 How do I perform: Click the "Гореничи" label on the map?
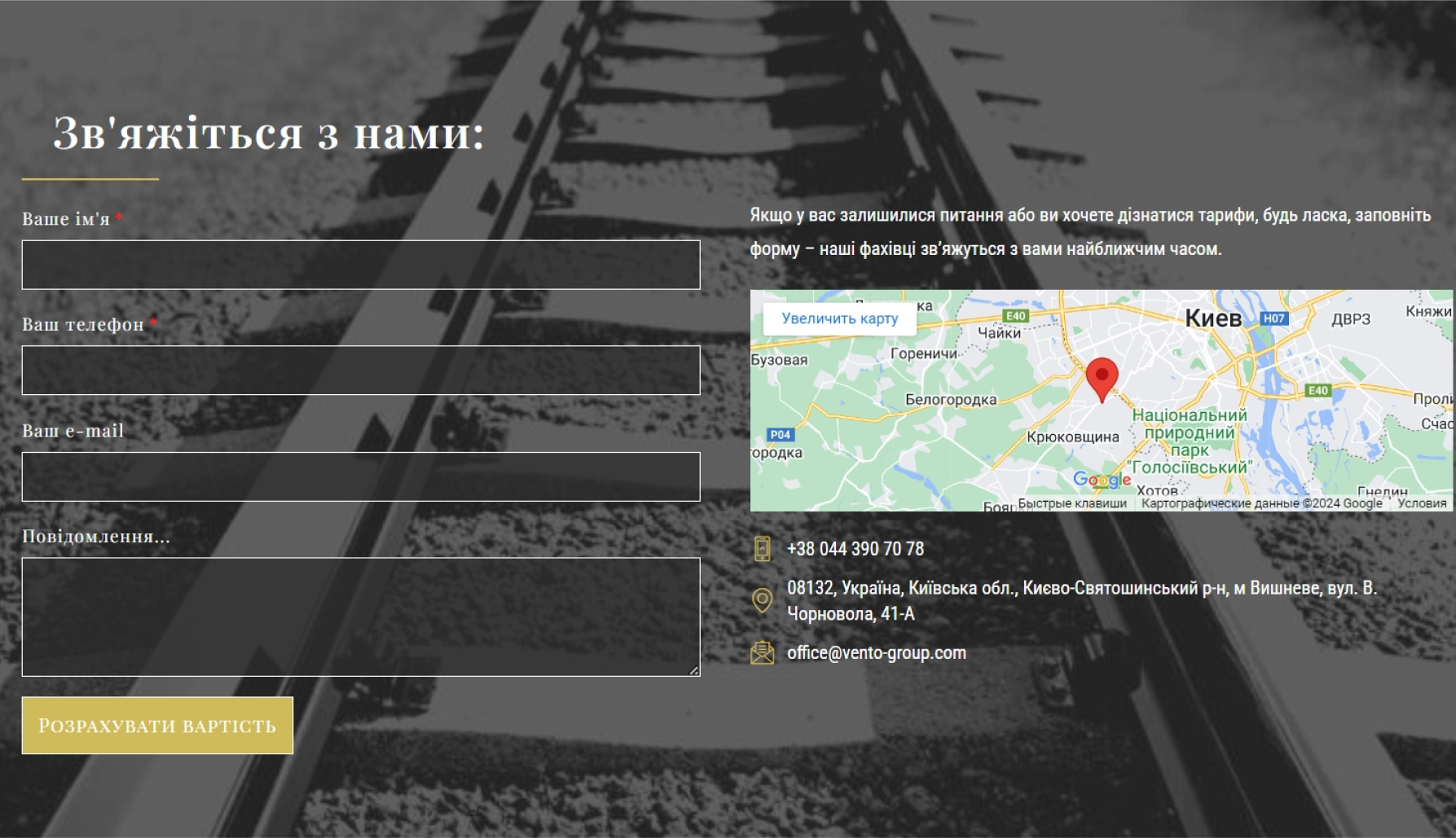[924, 353]
